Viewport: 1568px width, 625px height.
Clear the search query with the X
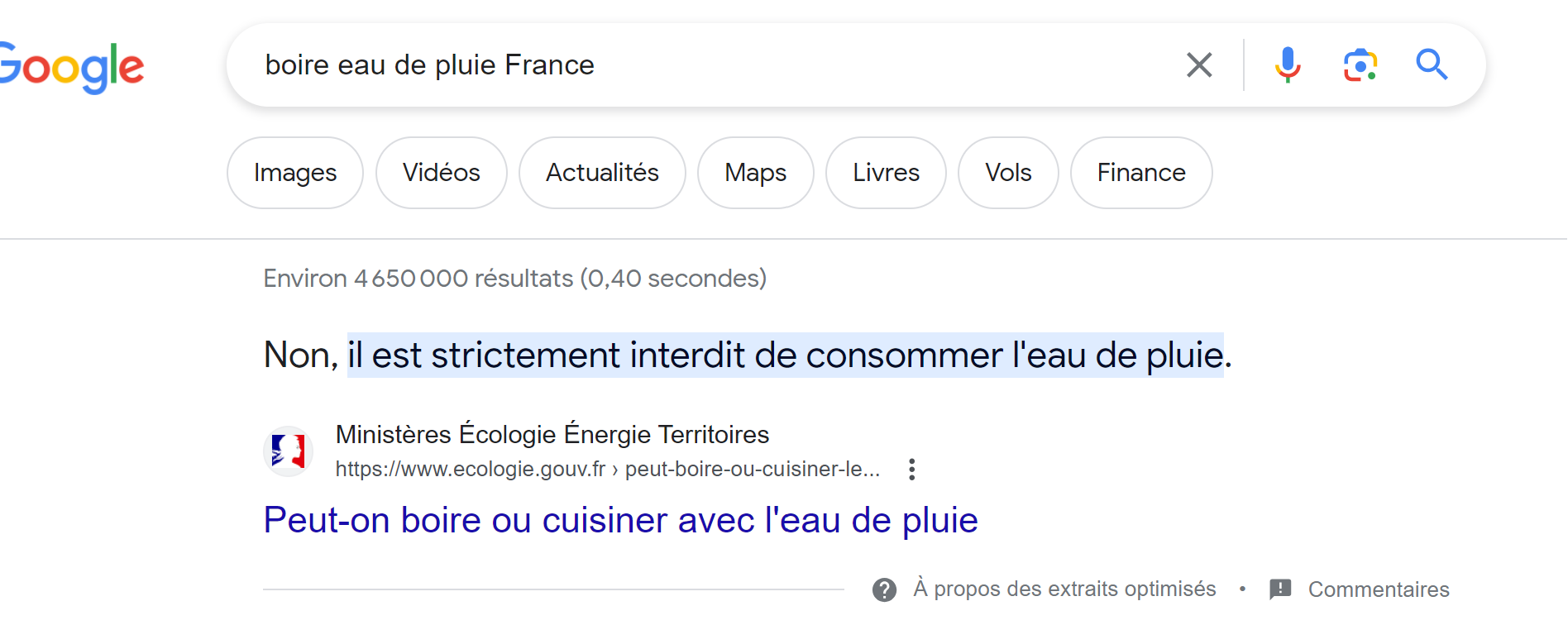pos(1199,64)
